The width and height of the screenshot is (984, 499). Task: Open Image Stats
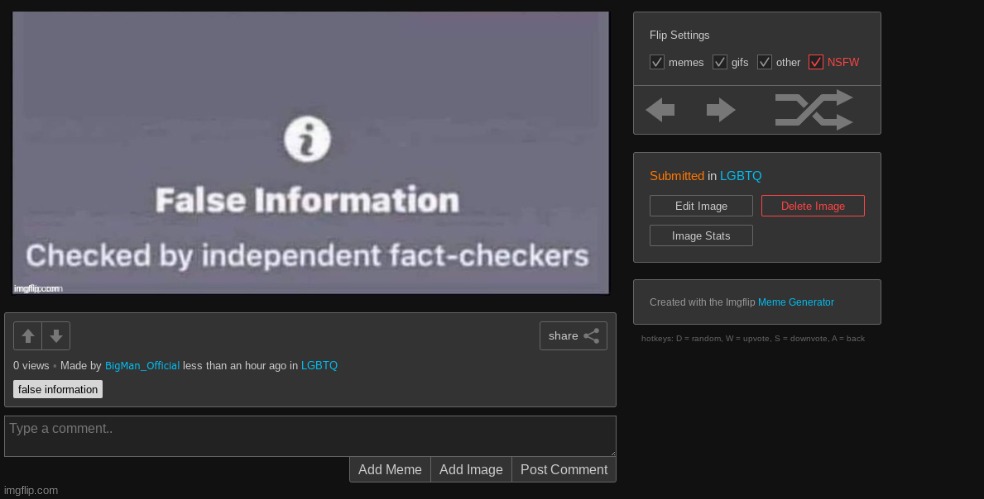point(701,236)
